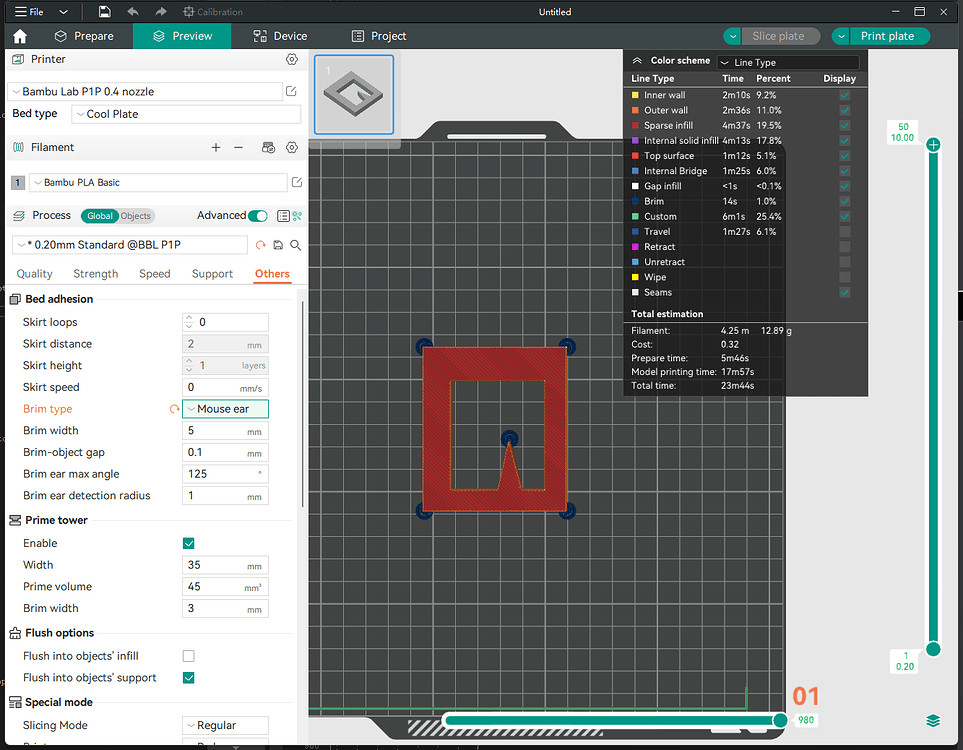Screen dimensions: 963x750
Task: Add a filament with the plus icon
Action: coord(216,147)
